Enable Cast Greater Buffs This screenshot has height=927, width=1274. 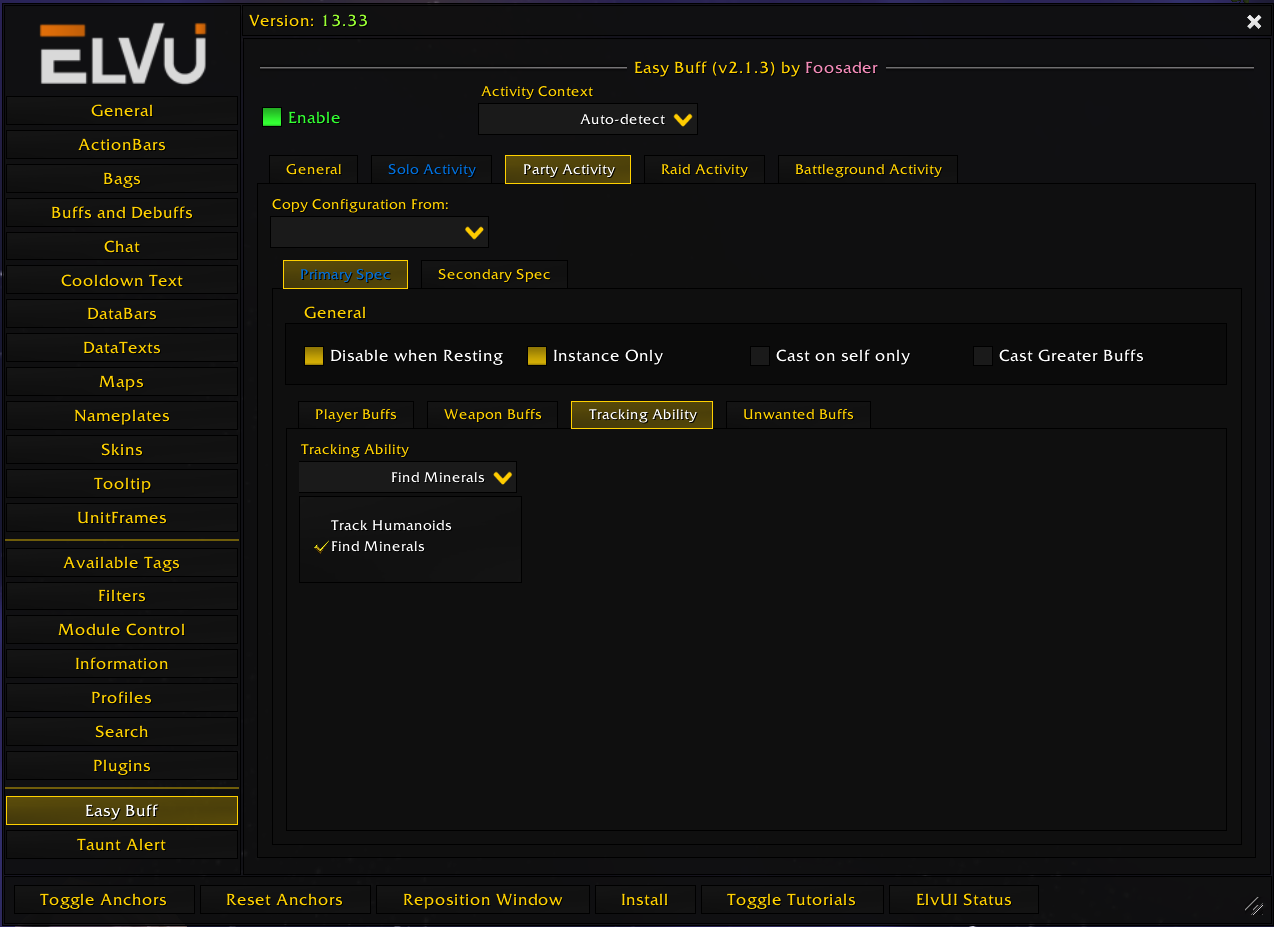[983, 356]
